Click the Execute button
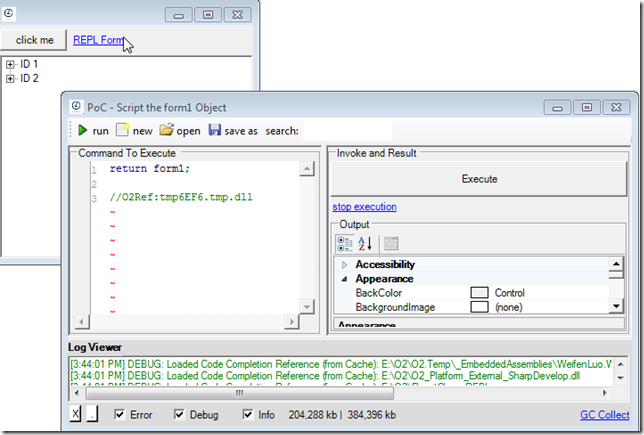The image size is (644, 435). tap(479, 179)
